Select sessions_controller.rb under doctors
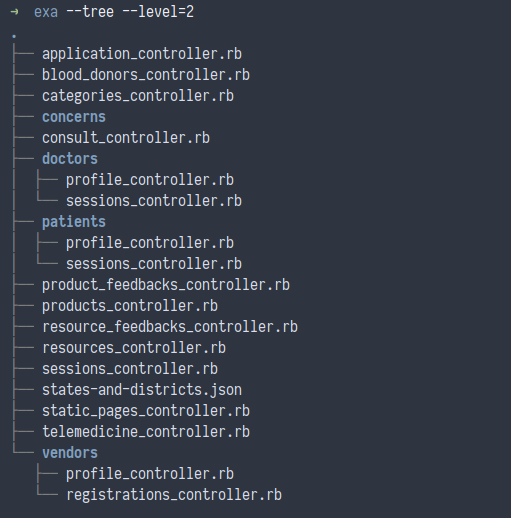This screenshot has height=518, width=511. point(154,201)
